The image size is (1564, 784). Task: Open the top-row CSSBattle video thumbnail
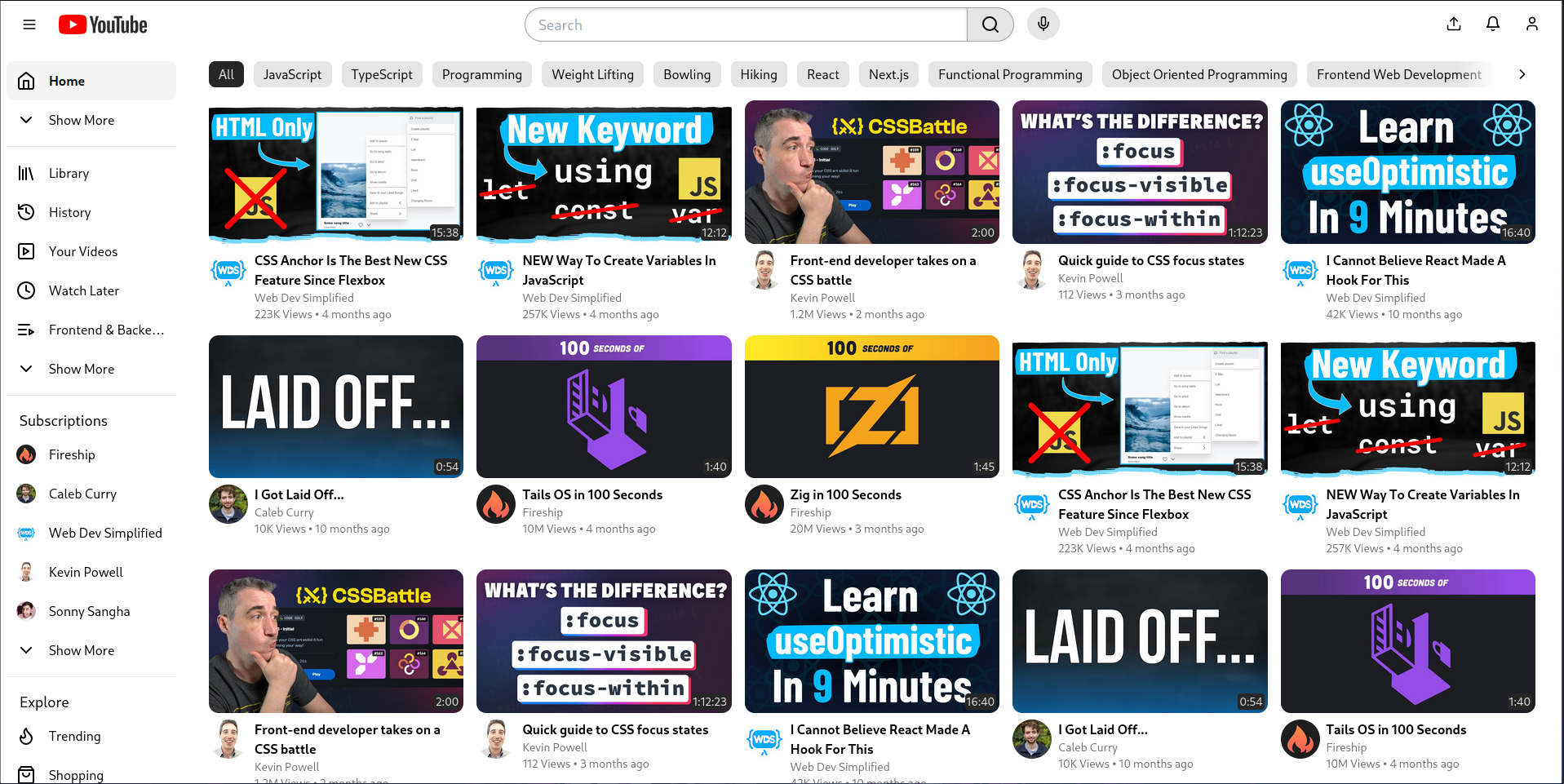click(872, 172)
